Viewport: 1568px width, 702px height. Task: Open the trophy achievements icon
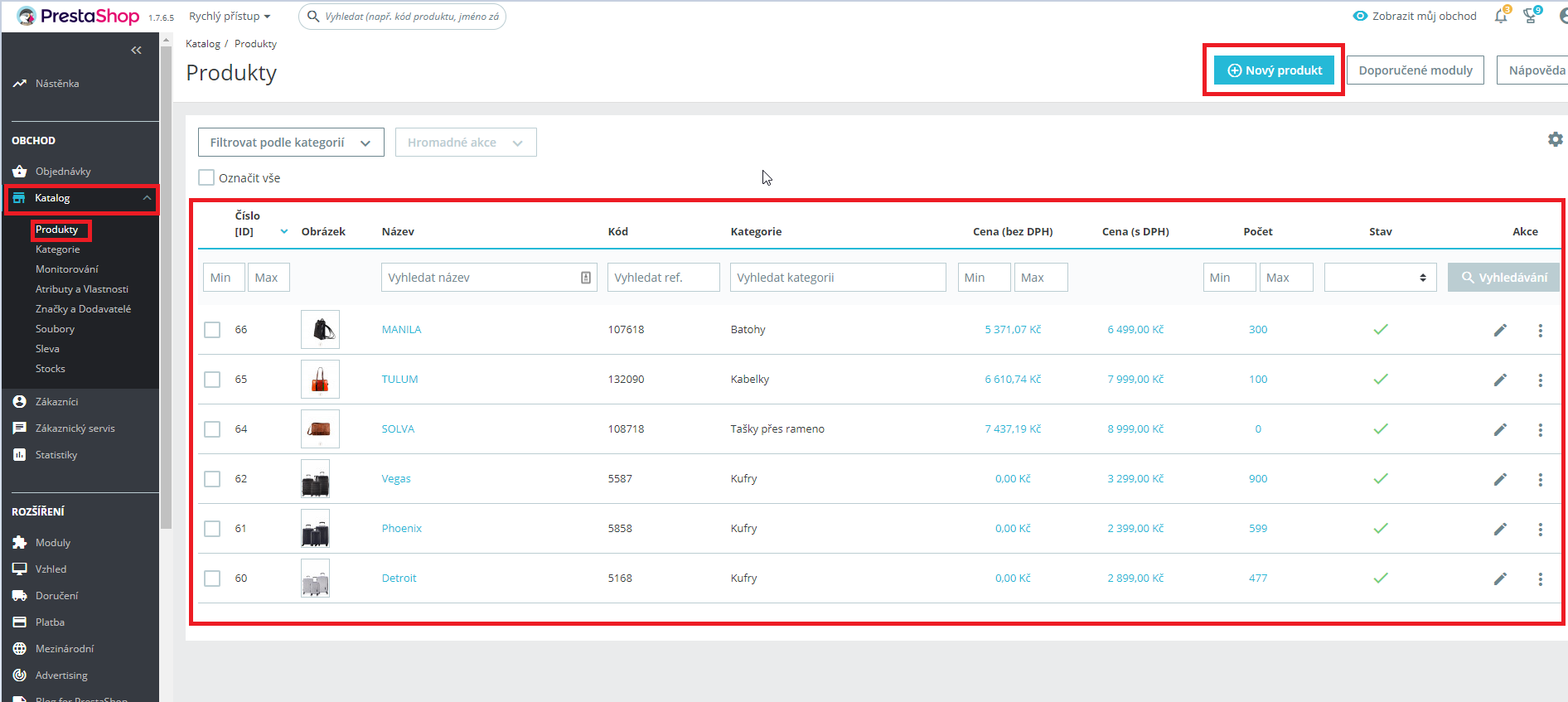[1531, 16]
